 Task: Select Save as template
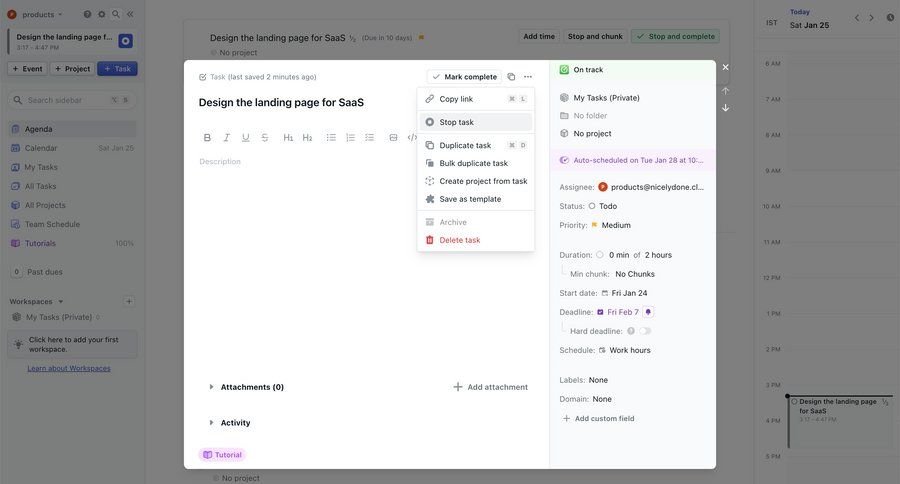pos(476,199)
